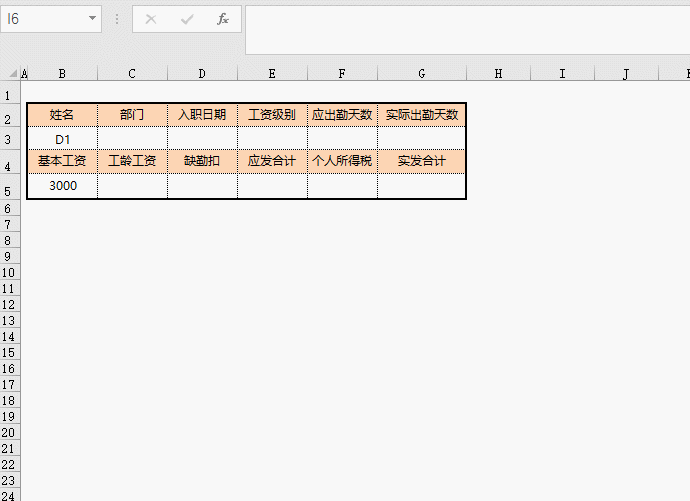This screenshot has height=501, width=690.
Task: Select row 10 header
Action: [x=8, y=273]
